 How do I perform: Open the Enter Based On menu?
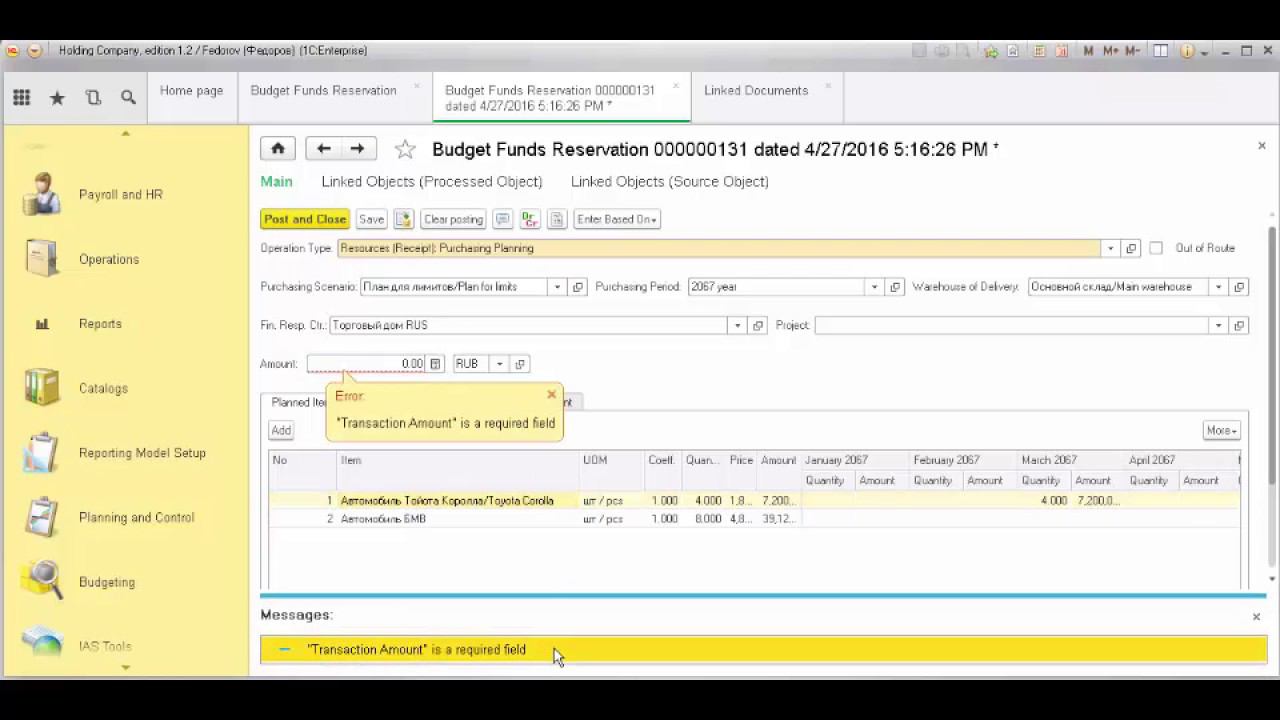tap(616, 219)
